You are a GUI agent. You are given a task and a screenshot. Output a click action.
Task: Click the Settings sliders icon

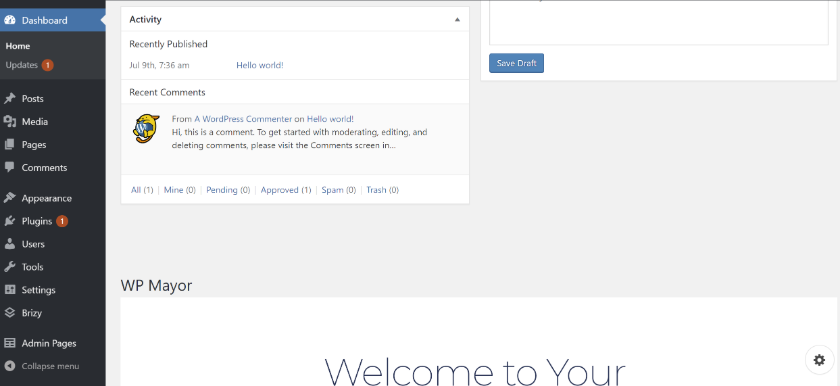pos(10,290)
